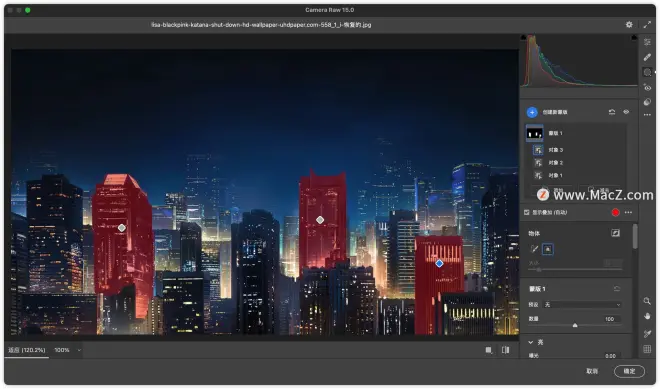Open the sidebar more options ellipsis
The width and height of the screenshot is (660, 389).
click(x=647, y=115)
